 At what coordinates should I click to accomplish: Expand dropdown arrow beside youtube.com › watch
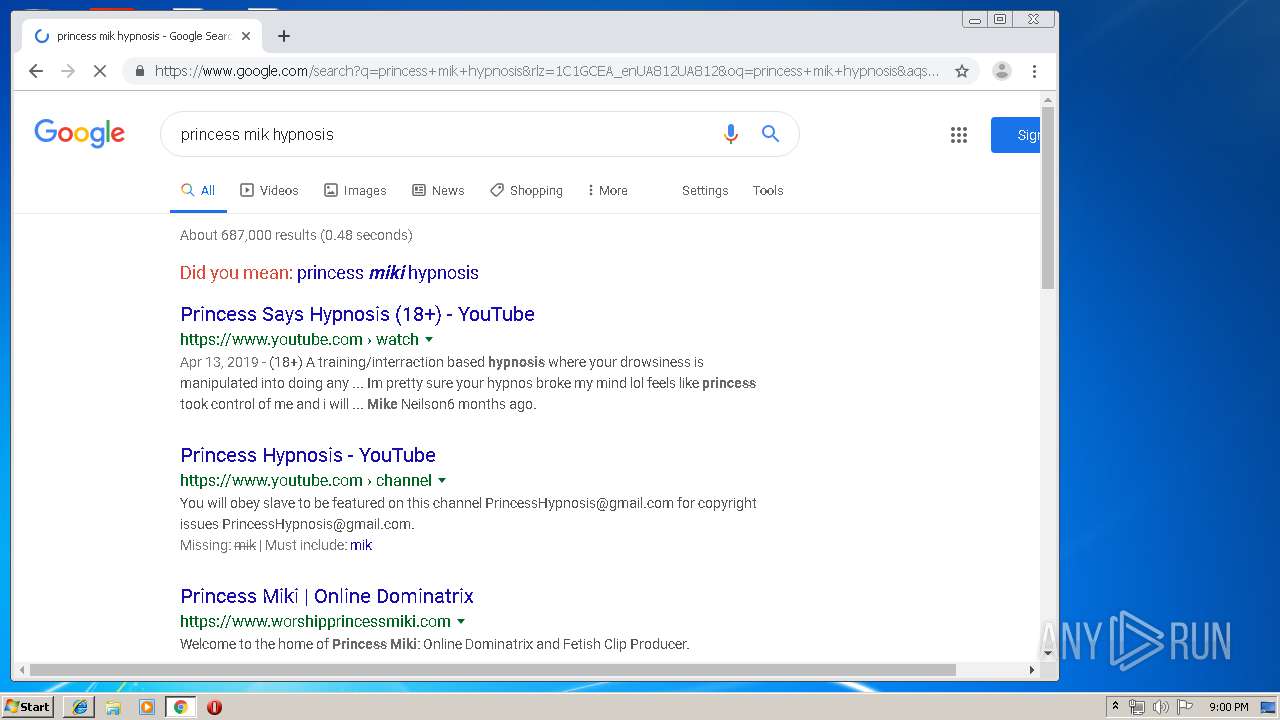point(429,340)
